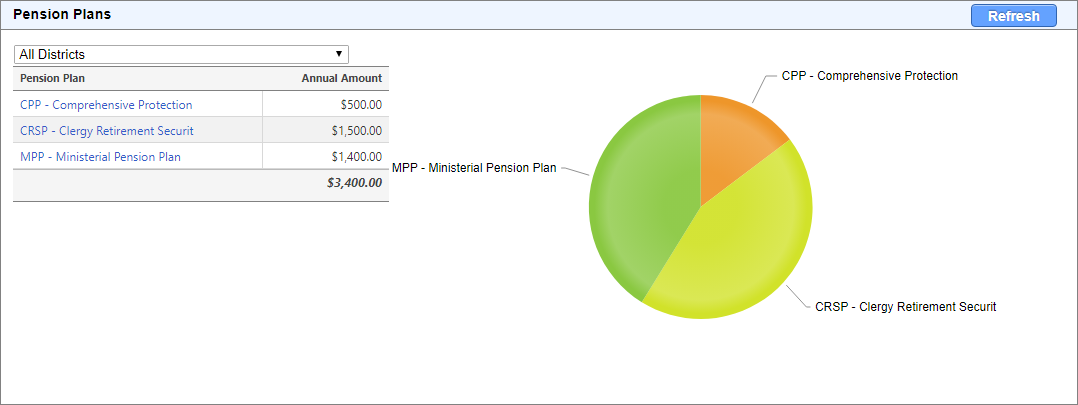Viewport: 1078px width, 405px height.
Task: Open CPP - Comprehensive Protection table link
Action: (106, 104)
